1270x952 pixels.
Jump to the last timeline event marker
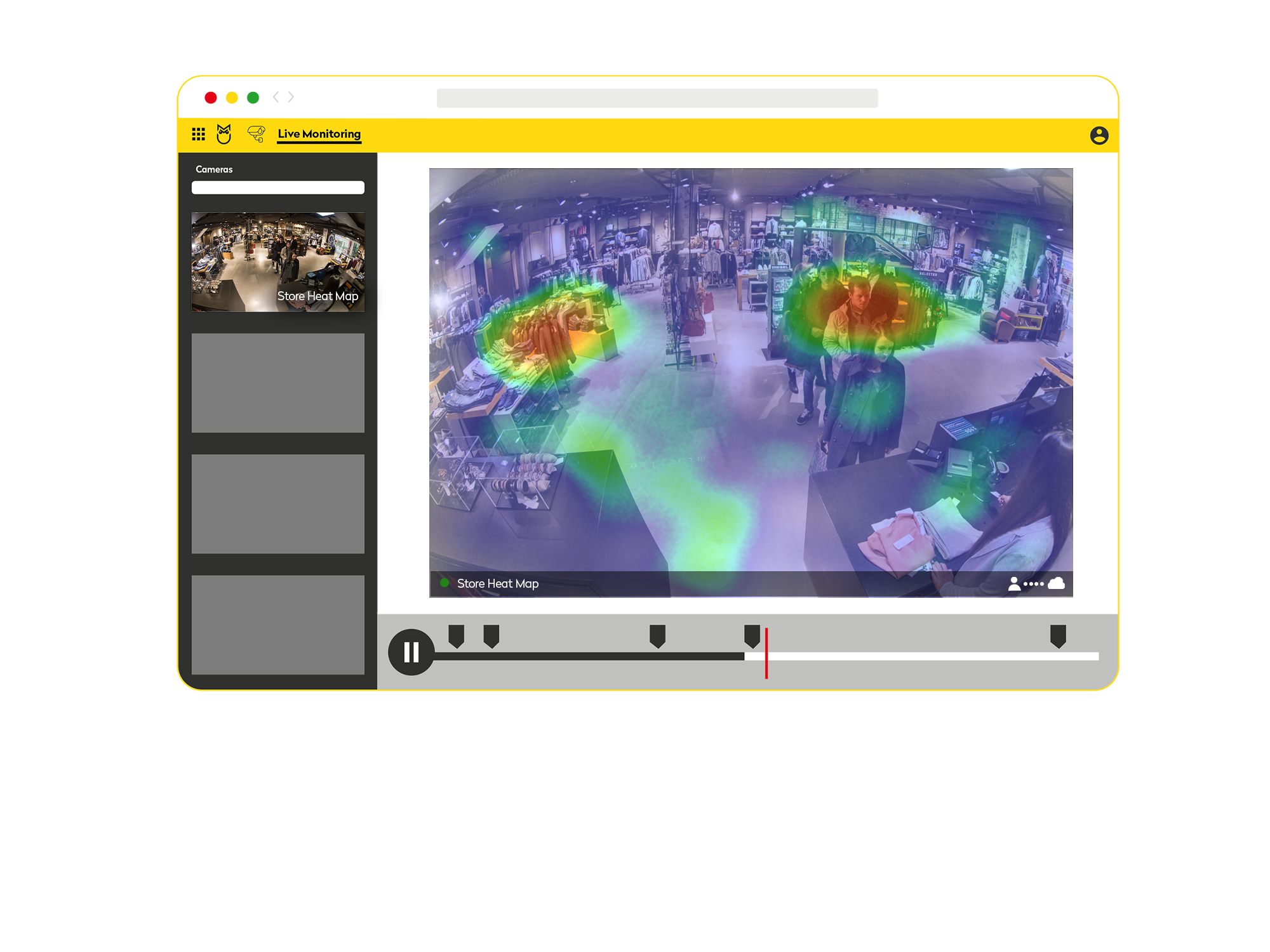(x=1058, y=636)
